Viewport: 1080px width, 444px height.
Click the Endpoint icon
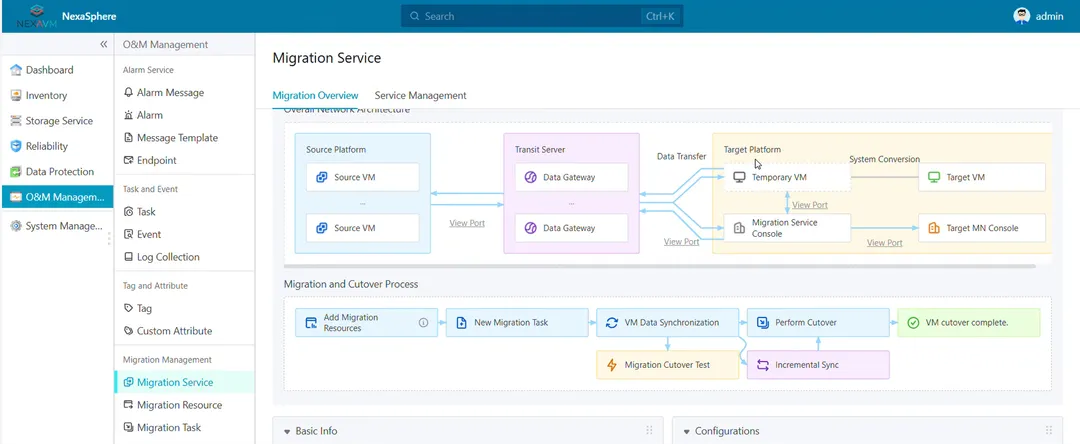tap(128, 160)
